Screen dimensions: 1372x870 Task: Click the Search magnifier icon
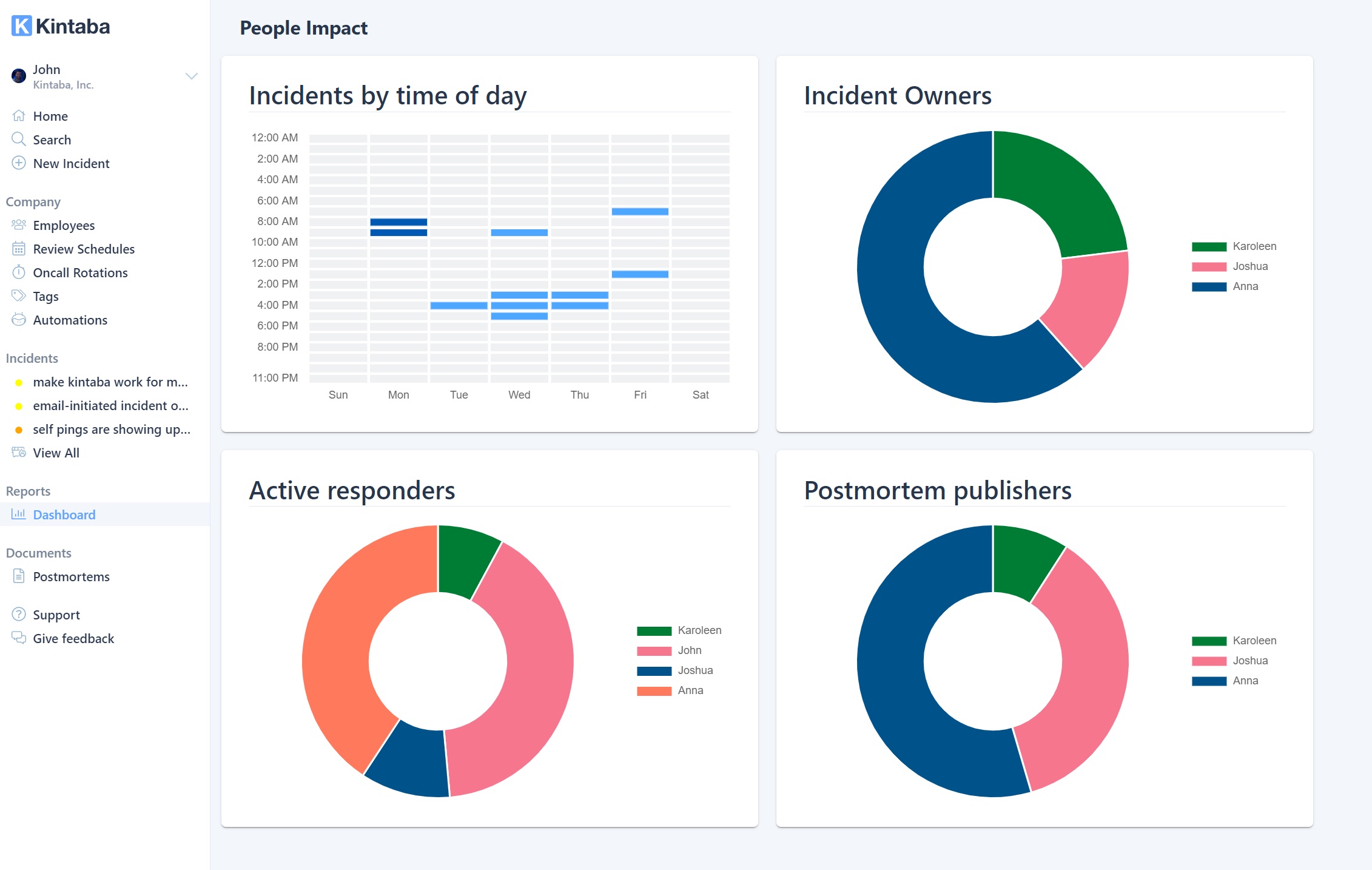coord(19,140)
